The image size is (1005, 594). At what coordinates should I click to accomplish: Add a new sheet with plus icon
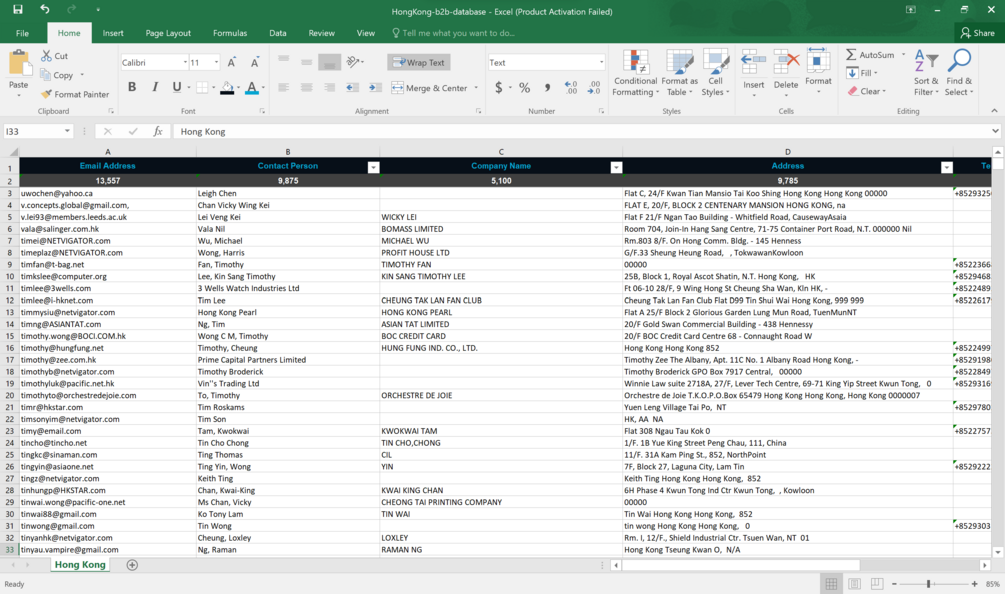pyautogui.click(x=132, y=565)
